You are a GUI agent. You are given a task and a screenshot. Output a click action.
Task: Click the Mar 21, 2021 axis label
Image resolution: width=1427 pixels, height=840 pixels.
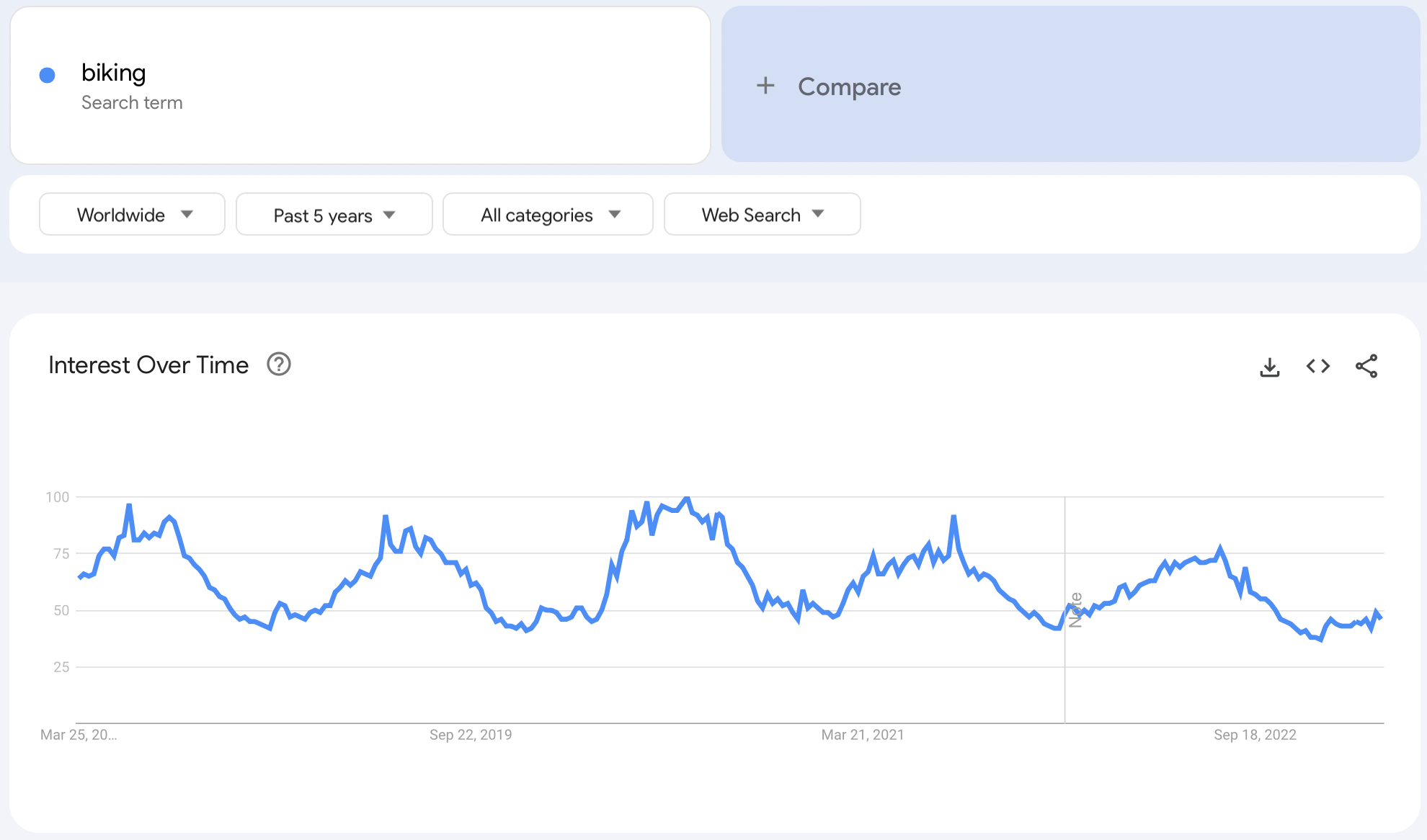click(862, 735)
